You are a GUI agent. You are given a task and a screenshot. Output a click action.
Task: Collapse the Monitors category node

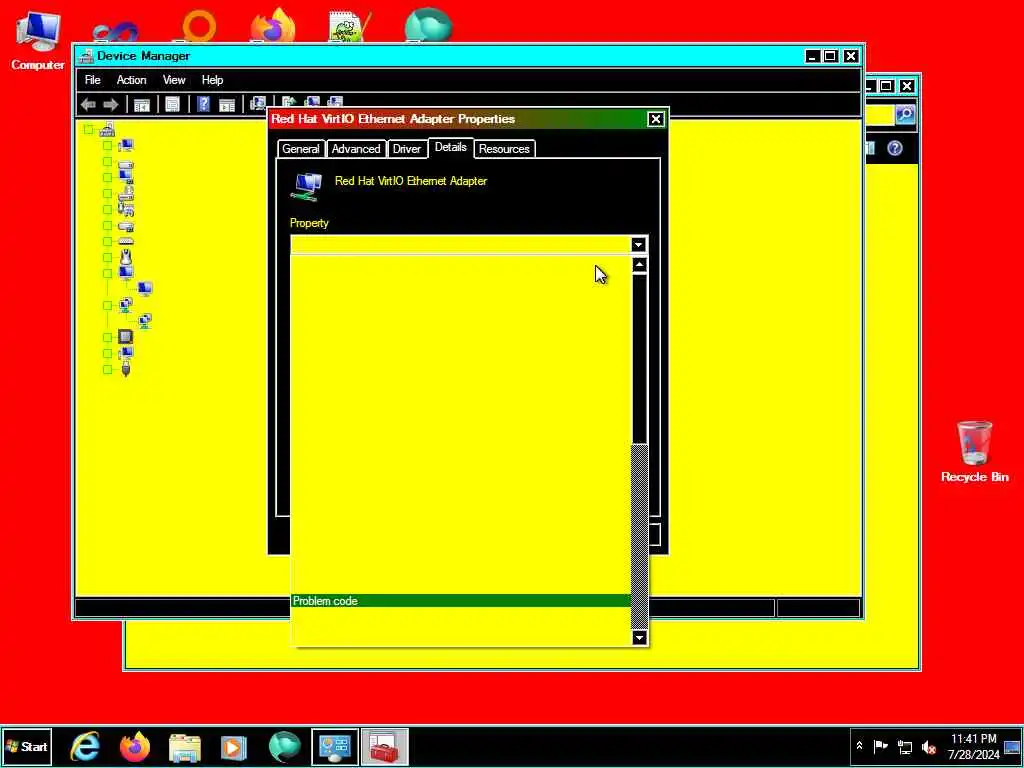(108, 273)
